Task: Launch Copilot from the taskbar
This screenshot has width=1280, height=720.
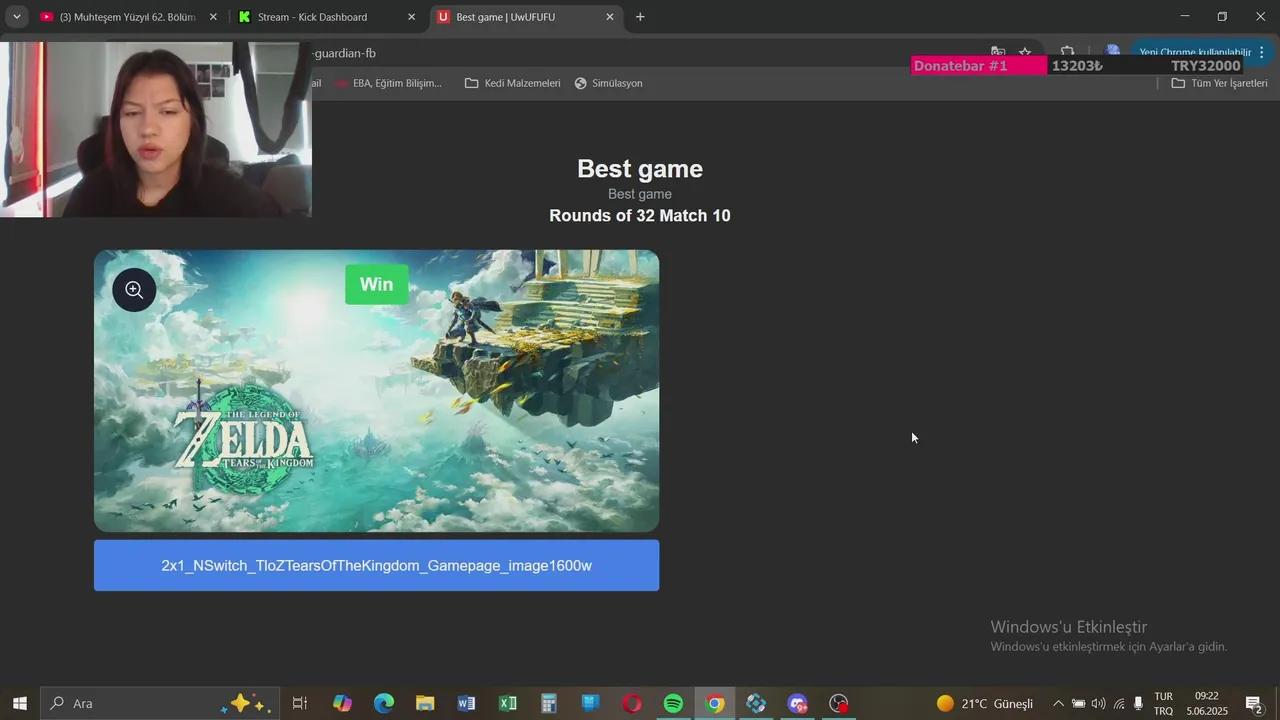Action: point(342,704)
